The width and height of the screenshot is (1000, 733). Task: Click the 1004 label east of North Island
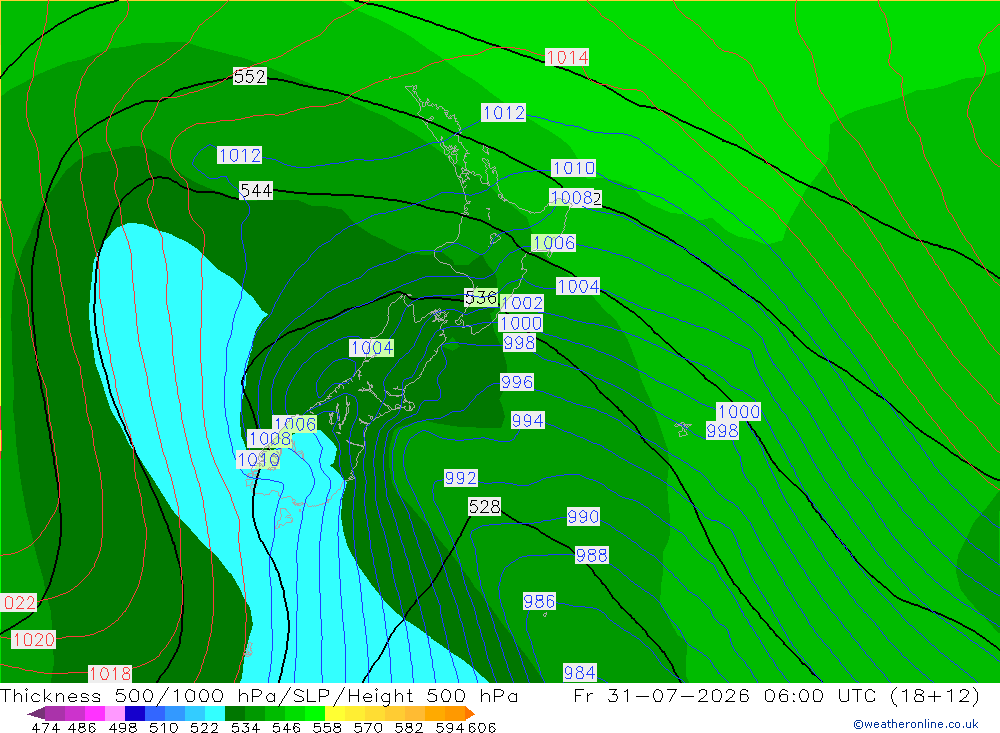[x=578, y=286]
